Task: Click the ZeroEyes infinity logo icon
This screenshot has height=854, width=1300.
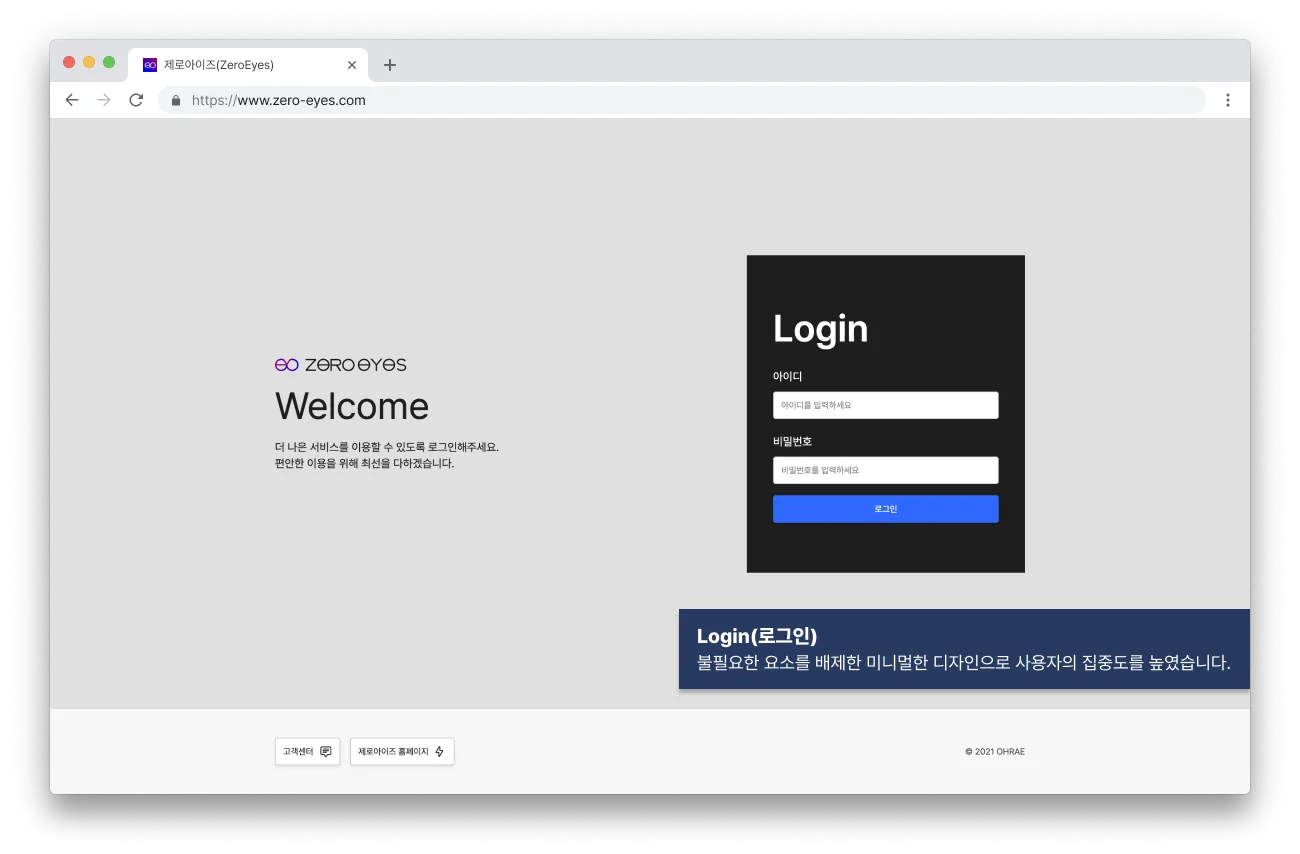Action: point(285,364)
